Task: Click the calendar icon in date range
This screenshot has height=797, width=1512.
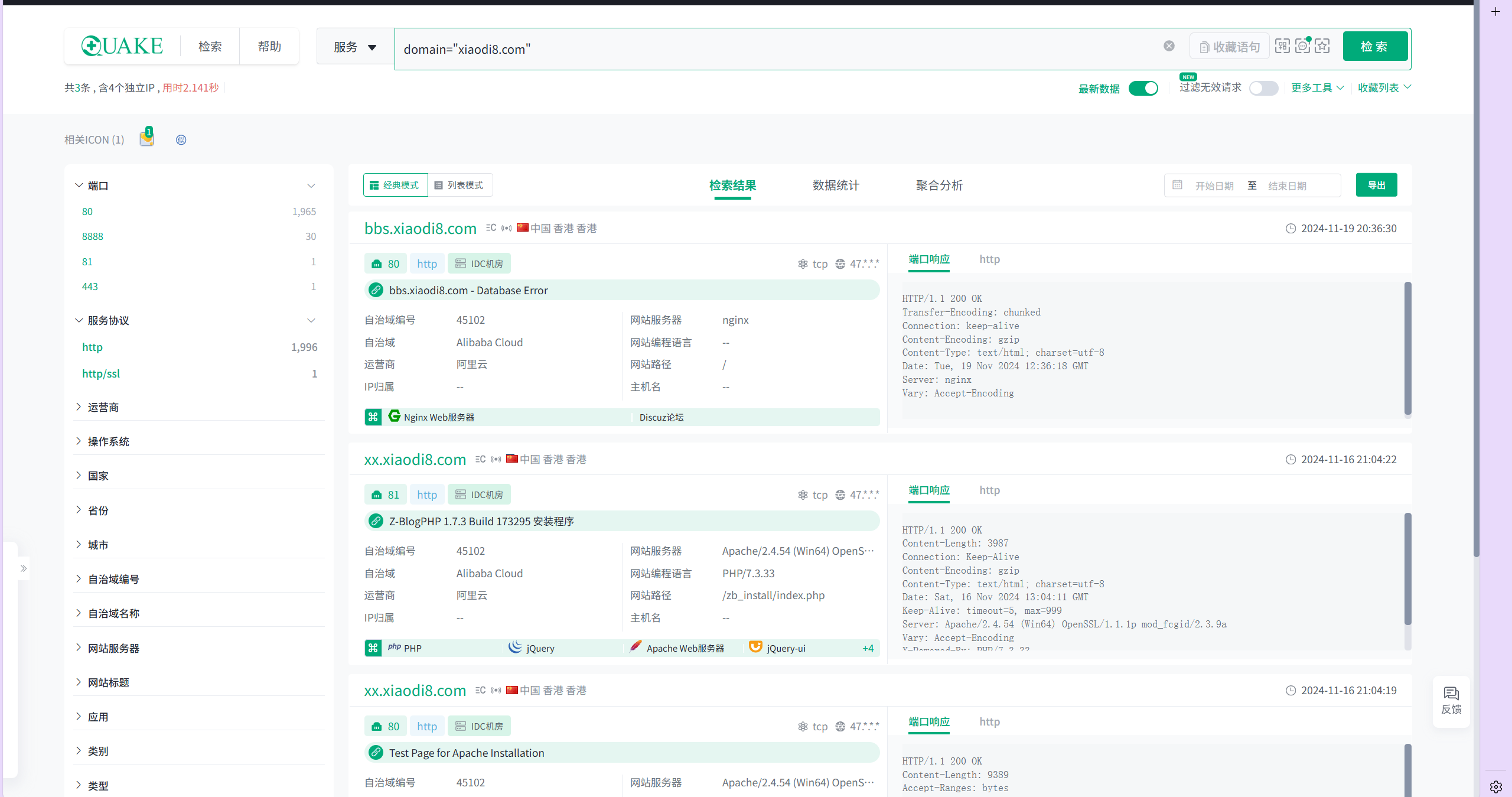Action: coord(1177,186)
